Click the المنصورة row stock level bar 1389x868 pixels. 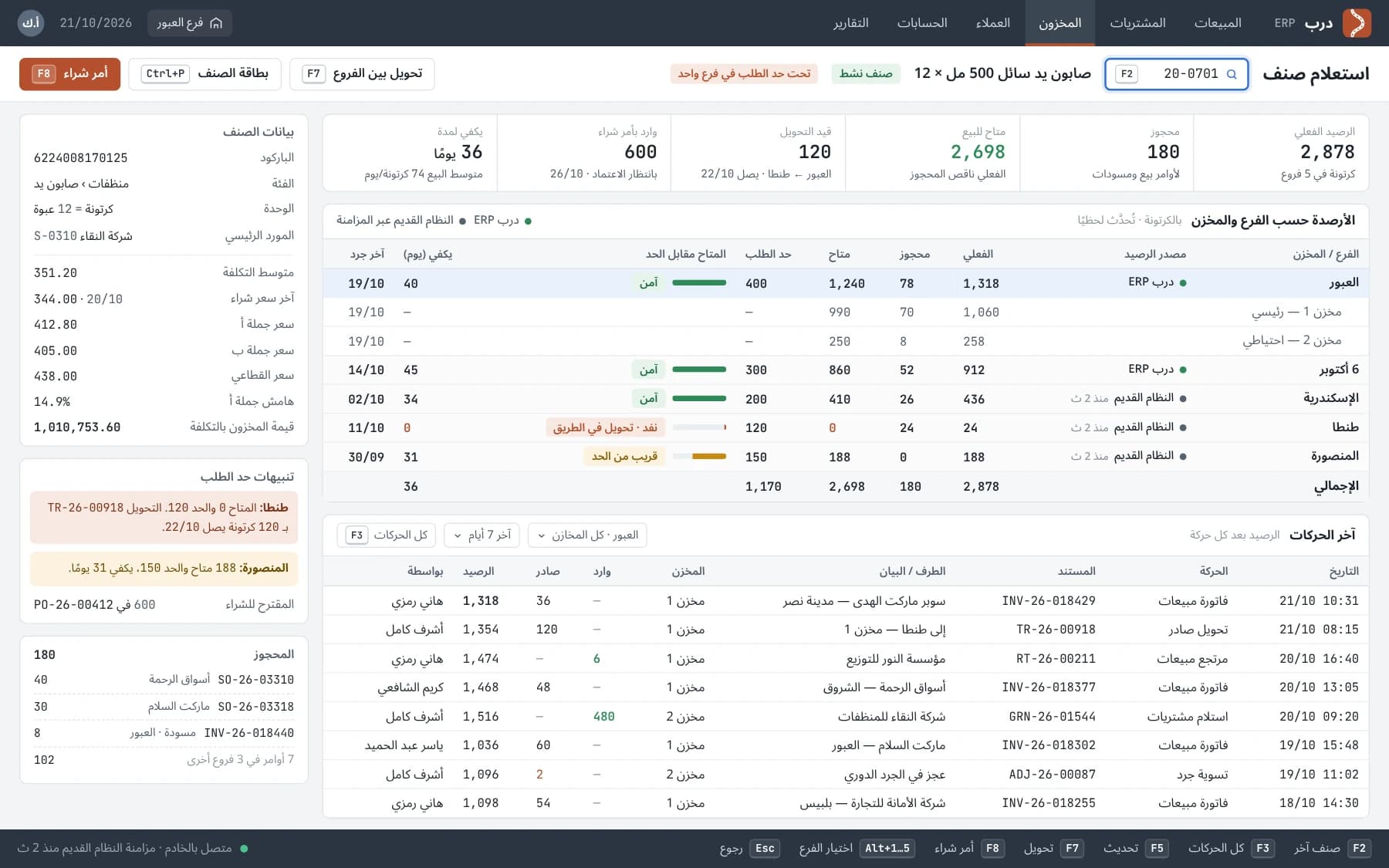click(699, 457)
